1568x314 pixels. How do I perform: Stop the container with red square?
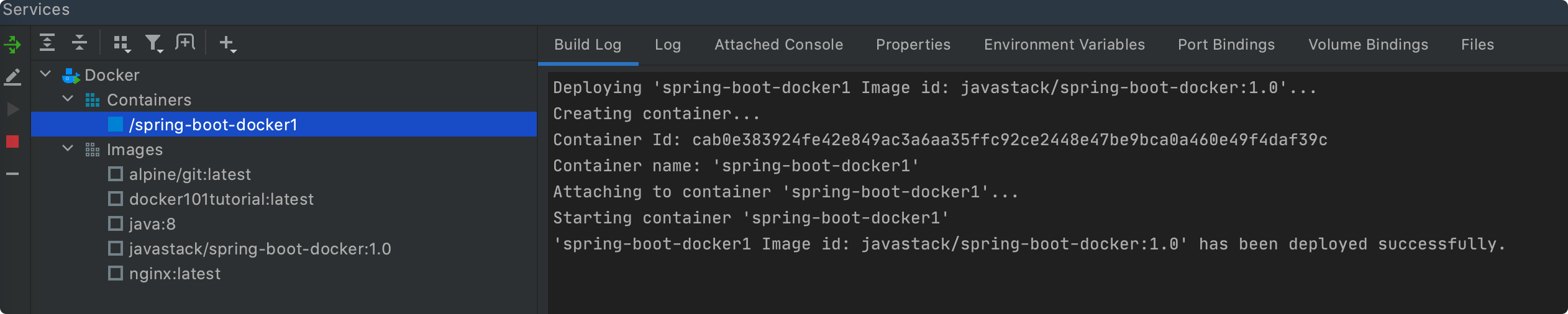tap(12, 141)
